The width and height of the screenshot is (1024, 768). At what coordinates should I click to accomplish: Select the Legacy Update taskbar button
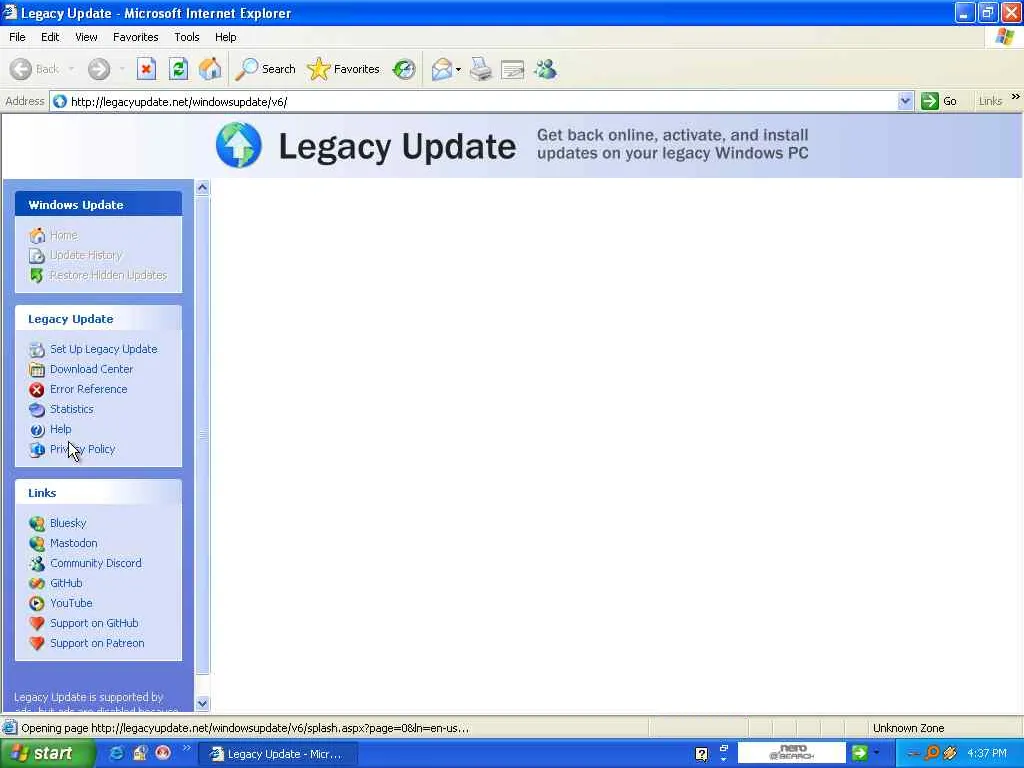(x=278, y=754)
